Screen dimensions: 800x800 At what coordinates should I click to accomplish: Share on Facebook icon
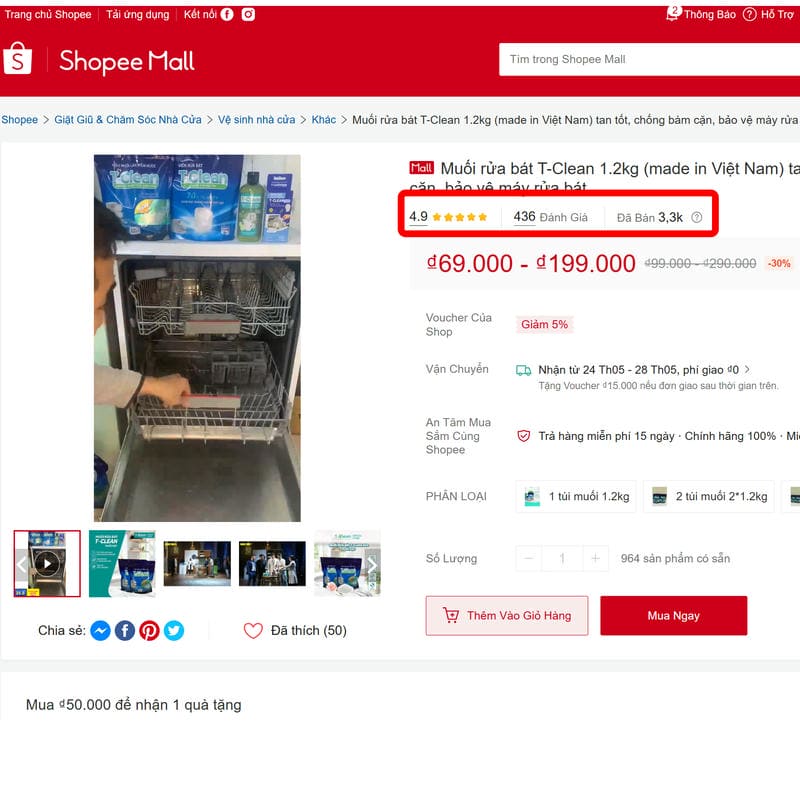tap(125, 631)
